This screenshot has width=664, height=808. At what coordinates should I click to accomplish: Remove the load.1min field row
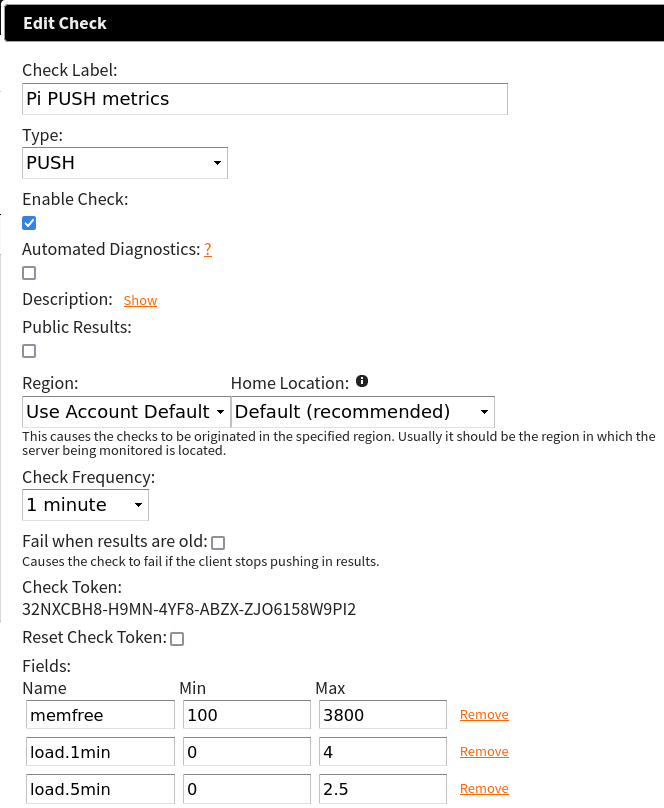point(484,752)
